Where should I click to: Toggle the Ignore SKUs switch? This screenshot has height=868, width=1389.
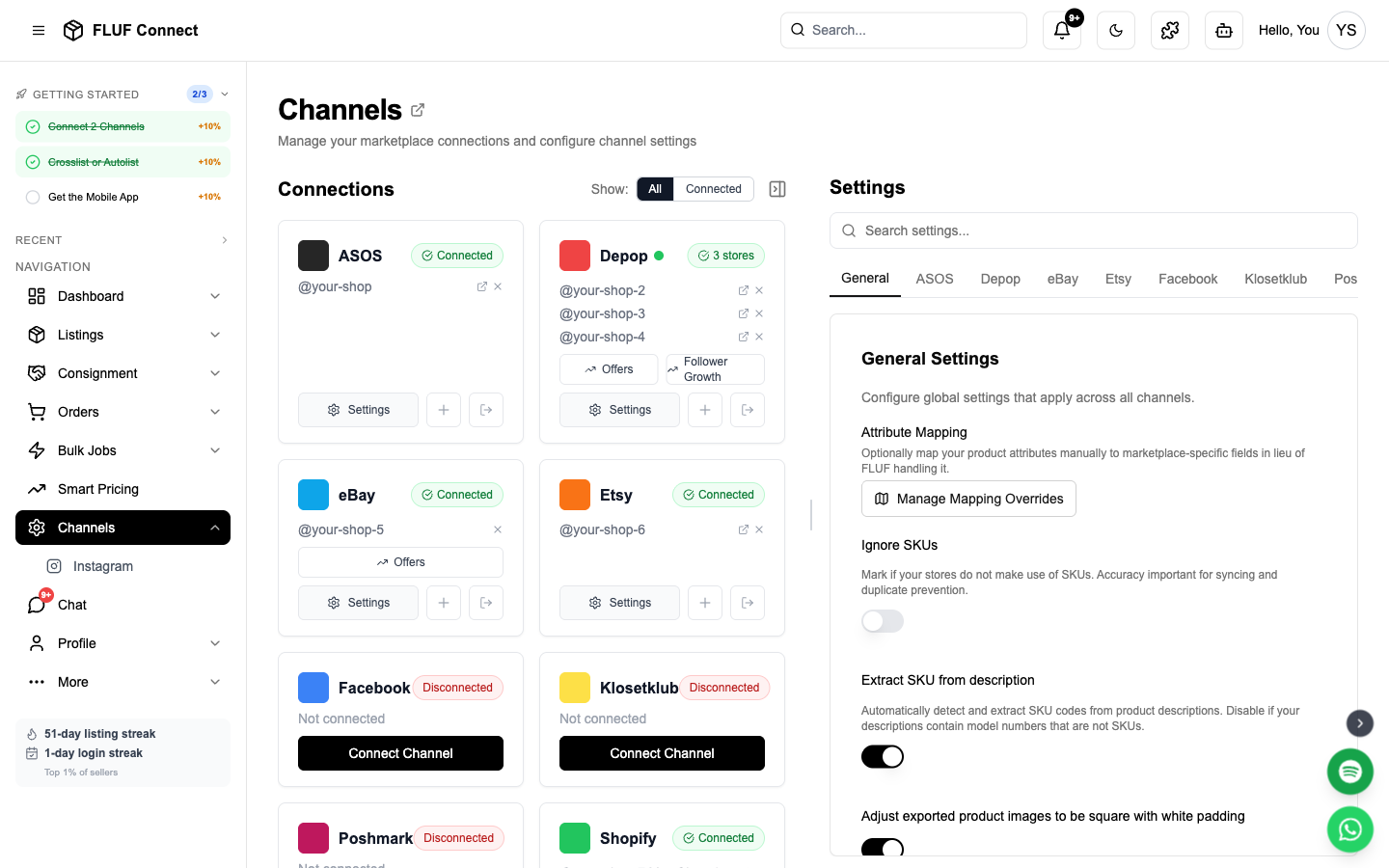point(883,621)
